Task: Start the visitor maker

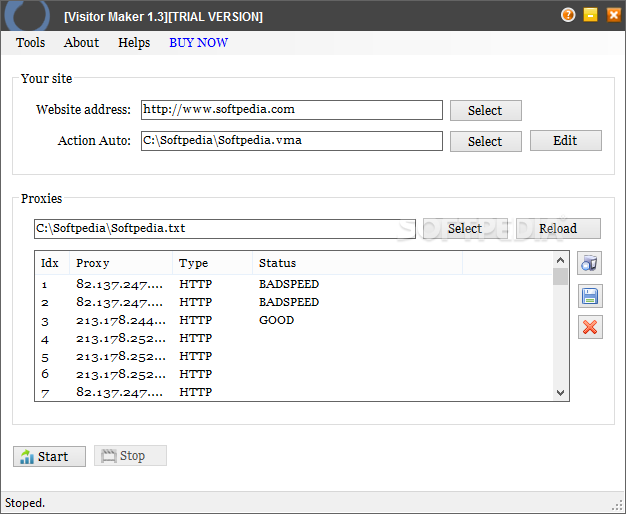Action: coord(50,456)
